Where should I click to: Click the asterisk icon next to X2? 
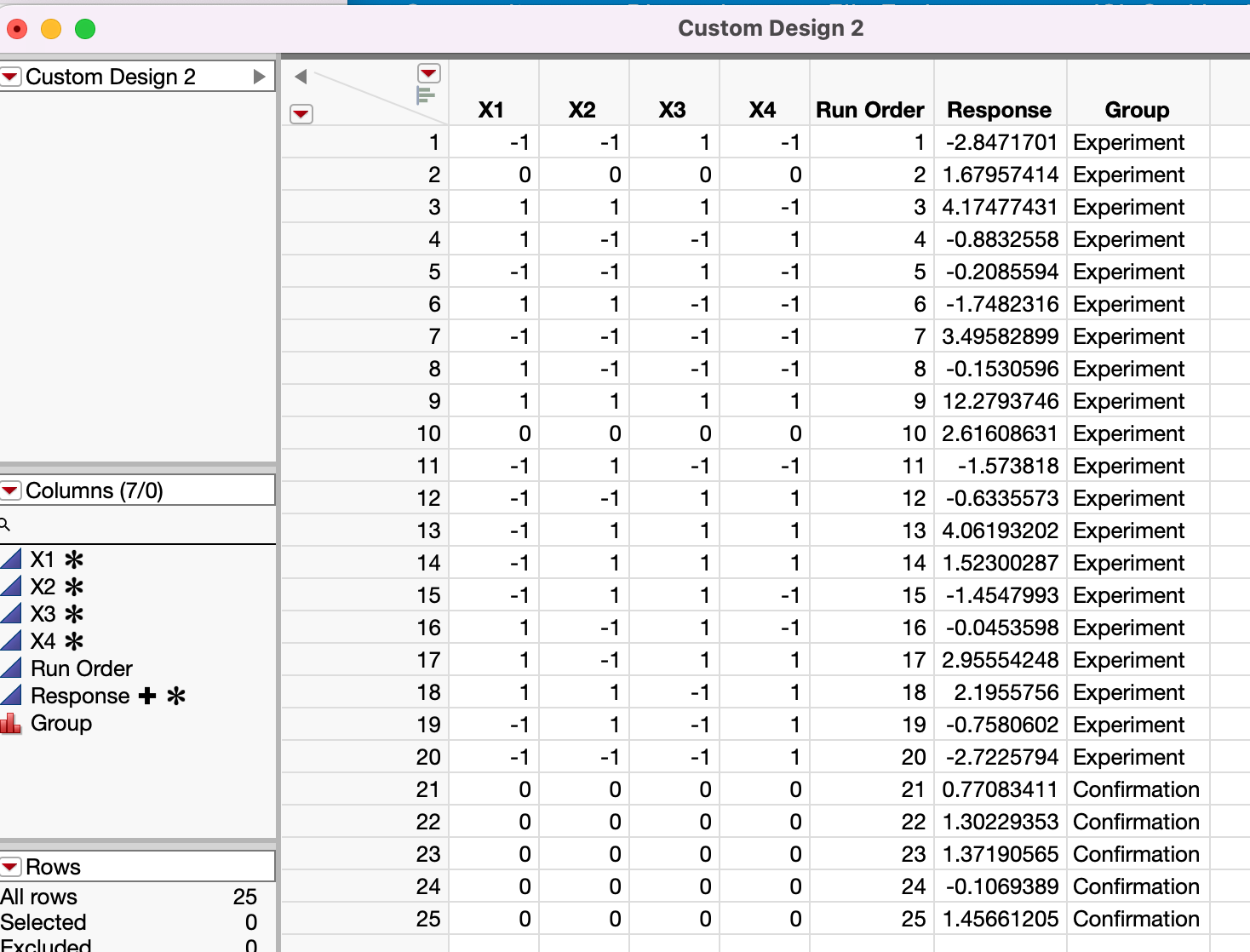[73, 586]
